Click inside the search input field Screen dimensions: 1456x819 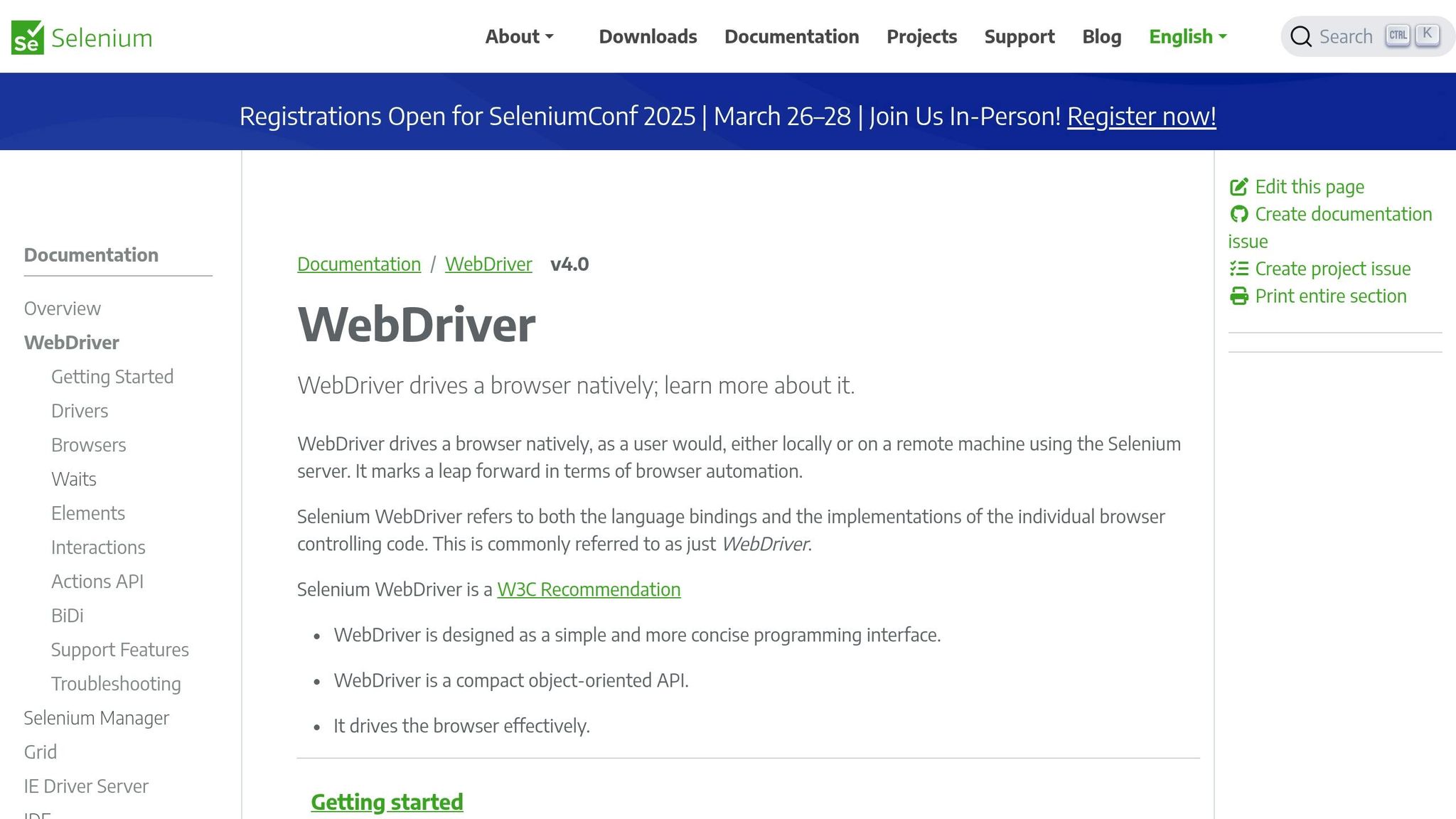1347,36
